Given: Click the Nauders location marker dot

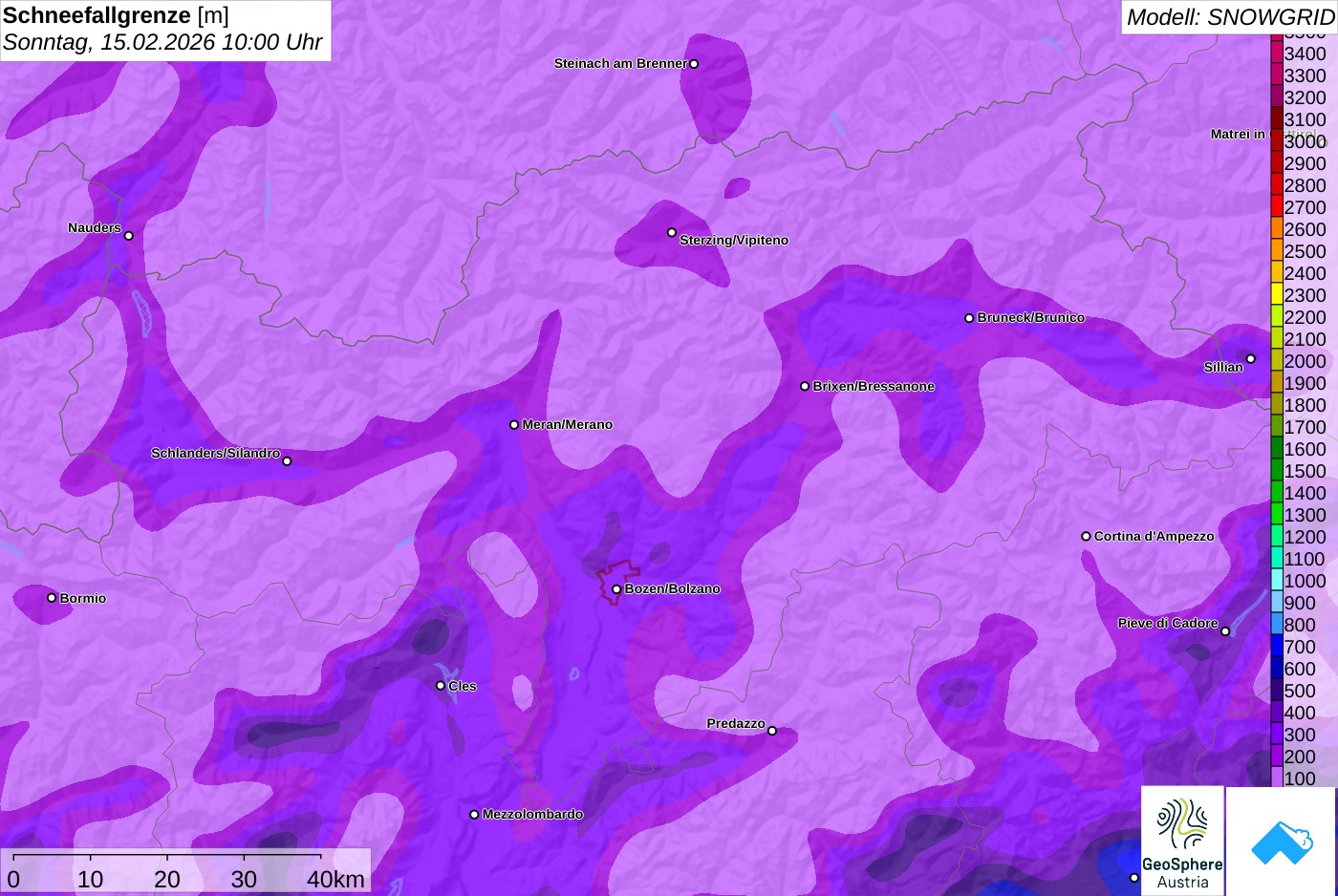Looking at the screenshot, I should (x=129, y=236).
